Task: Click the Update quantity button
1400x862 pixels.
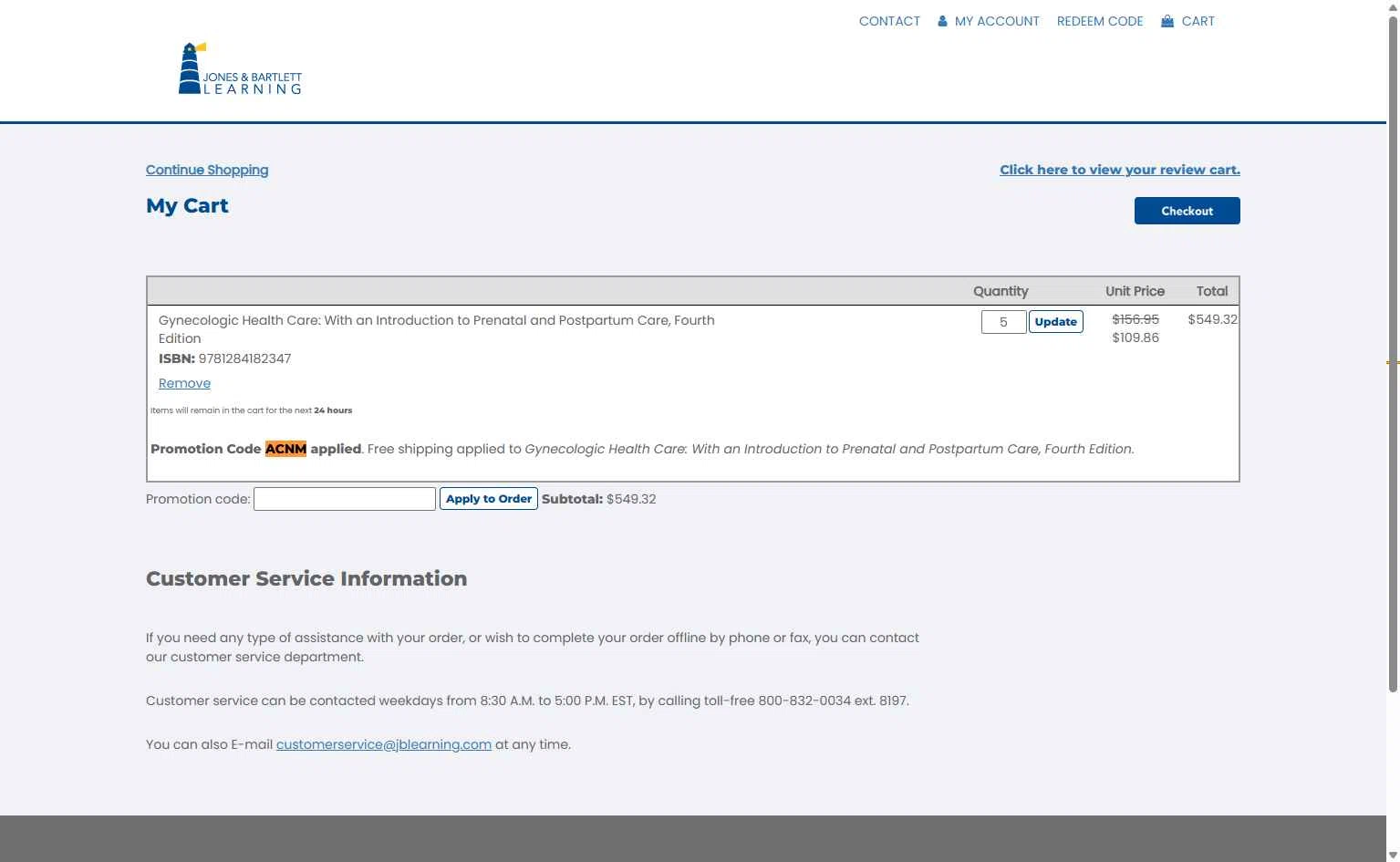Action: (x=1055, y=322)
